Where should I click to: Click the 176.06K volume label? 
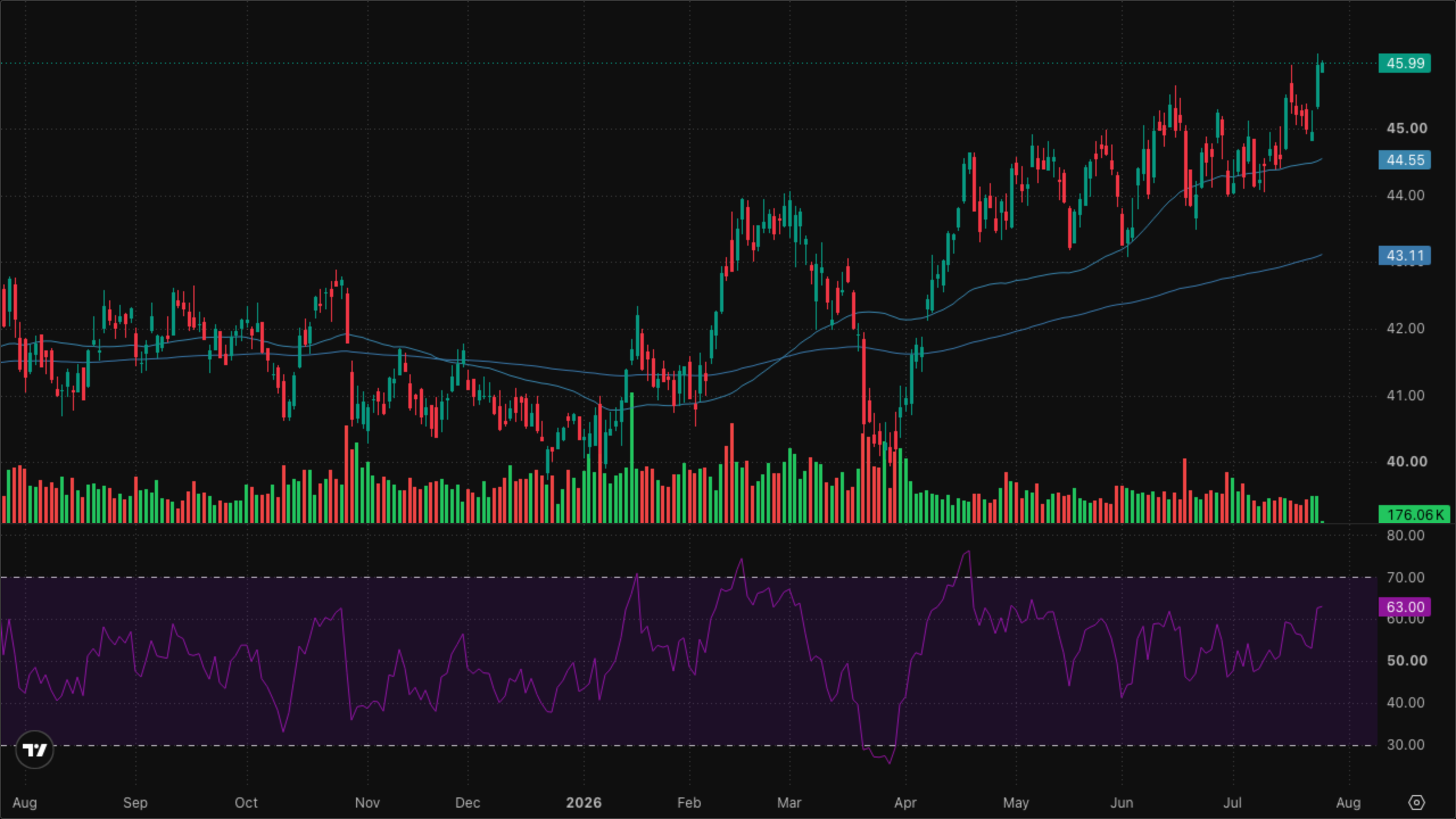(1414, 515)
